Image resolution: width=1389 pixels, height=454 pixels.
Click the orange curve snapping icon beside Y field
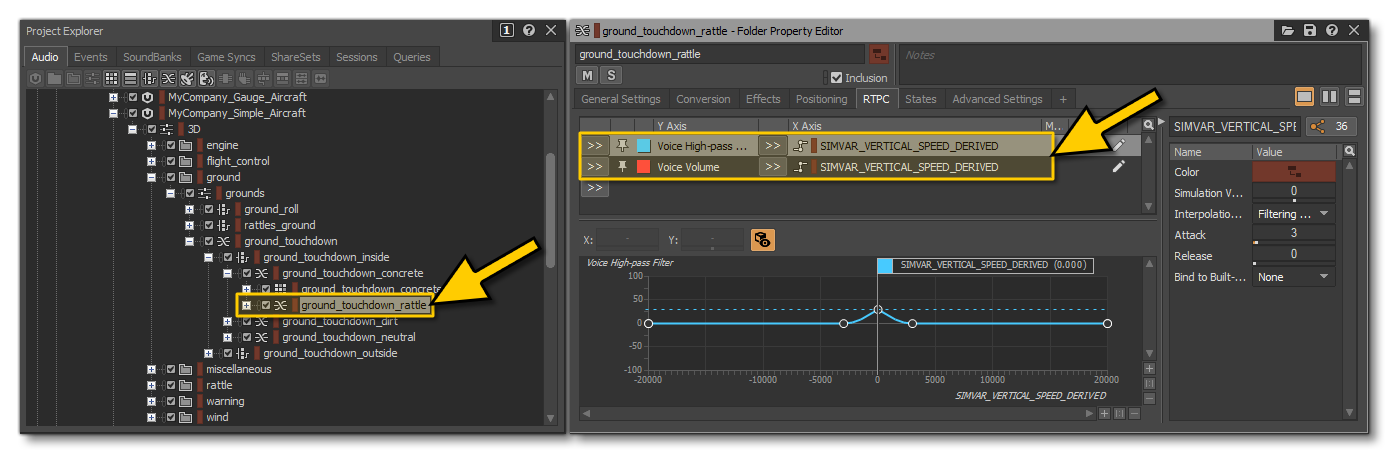(x=762, y=239)
